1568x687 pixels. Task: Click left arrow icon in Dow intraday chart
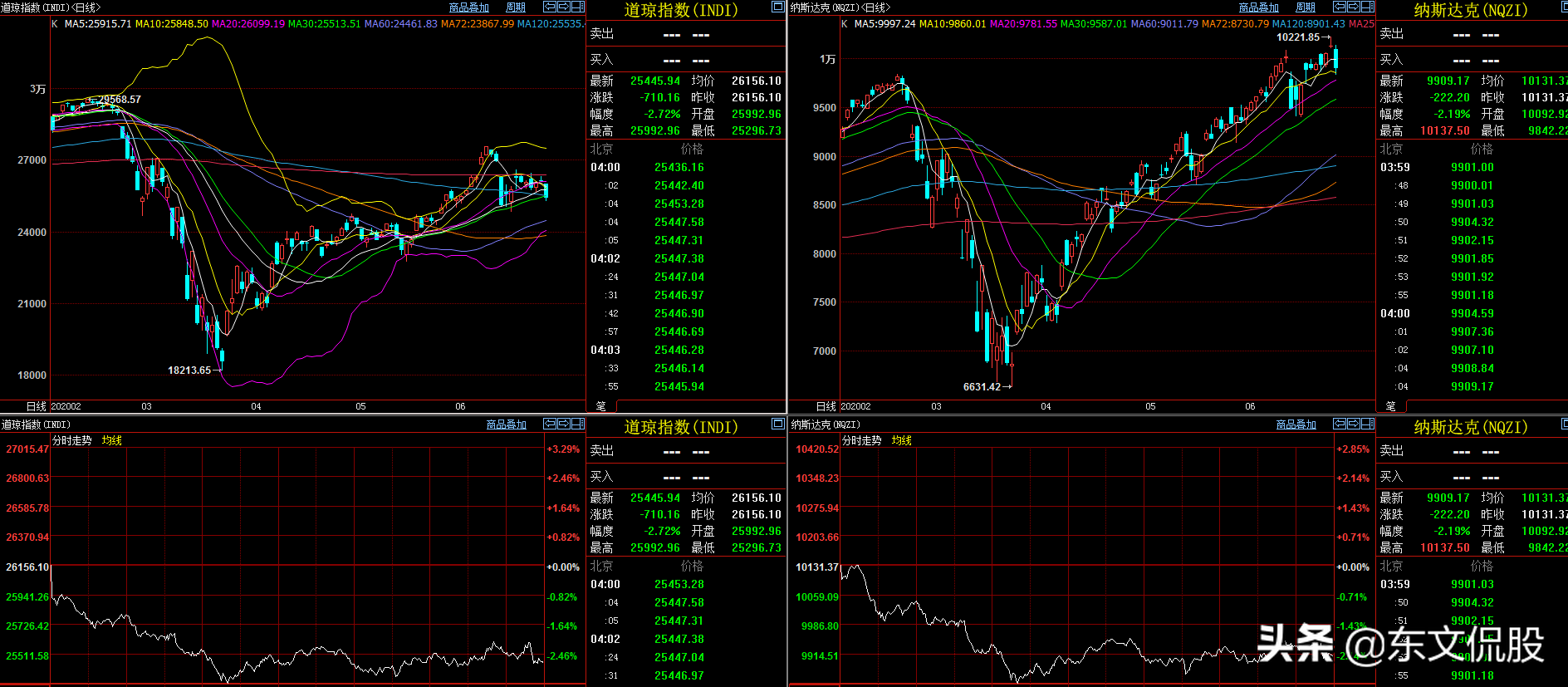pos(550,424)
